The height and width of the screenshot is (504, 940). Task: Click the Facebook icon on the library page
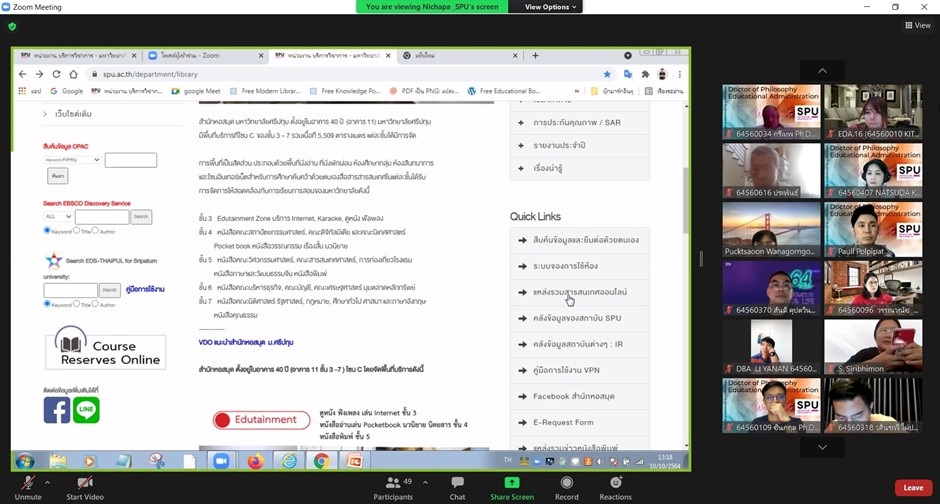click(56, 411)
